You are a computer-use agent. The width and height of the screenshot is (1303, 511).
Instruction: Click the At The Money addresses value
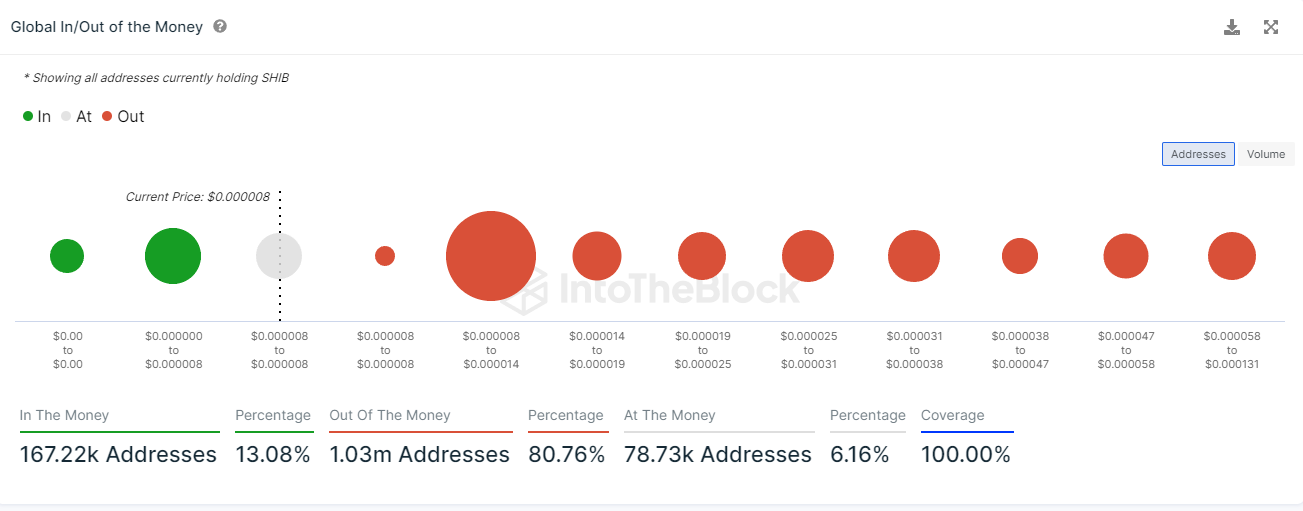718,454
